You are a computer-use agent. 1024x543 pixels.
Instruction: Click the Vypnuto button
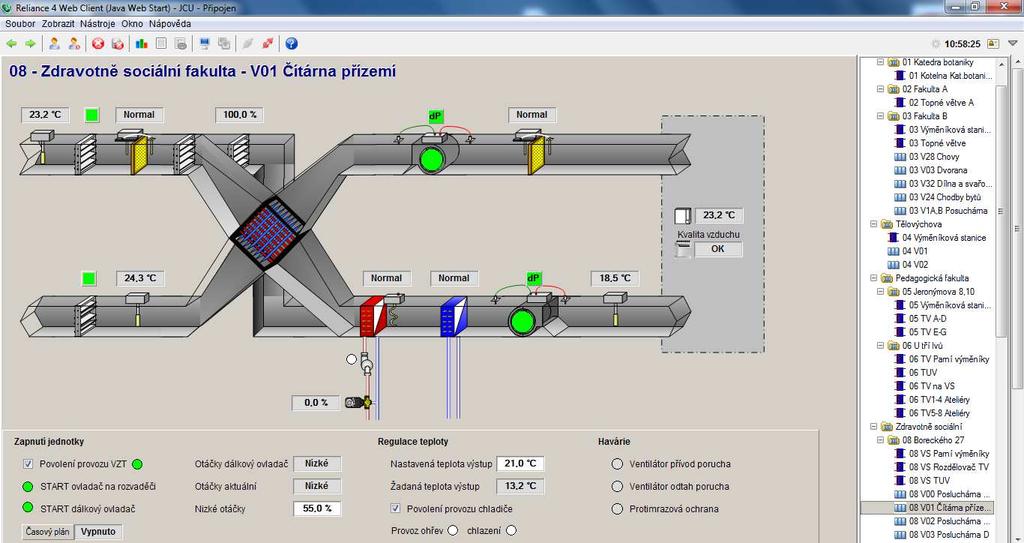[98, 531]
